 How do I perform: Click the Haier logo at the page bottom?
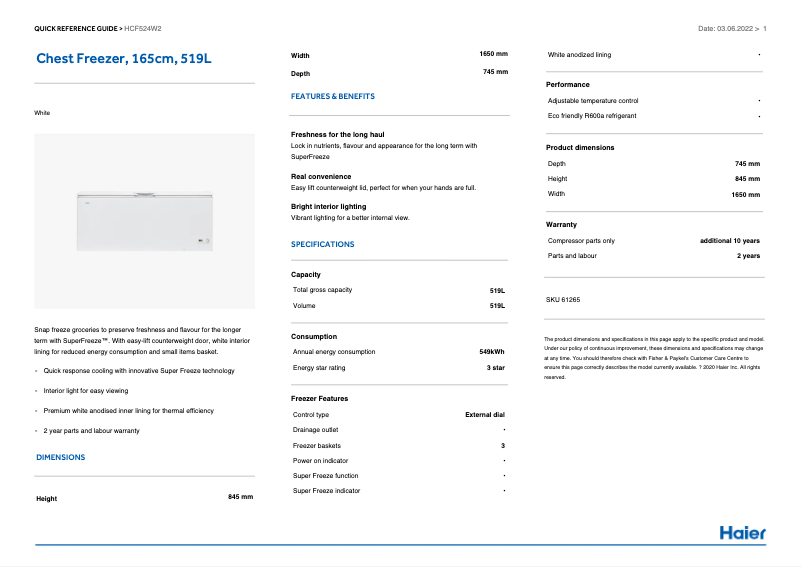[742, 533]
